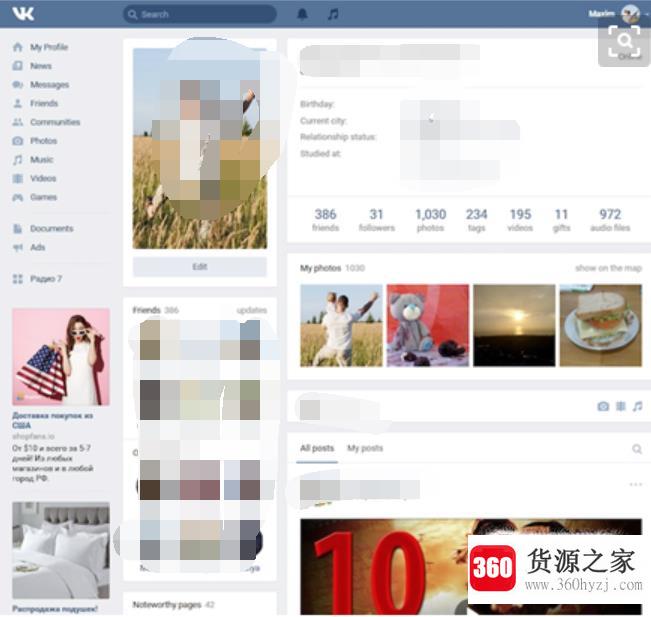Open the 972 audio files counter
Image resolution: width=651 pixels, height=617 pixels.
pyautogui.click(x=610, y=220)
